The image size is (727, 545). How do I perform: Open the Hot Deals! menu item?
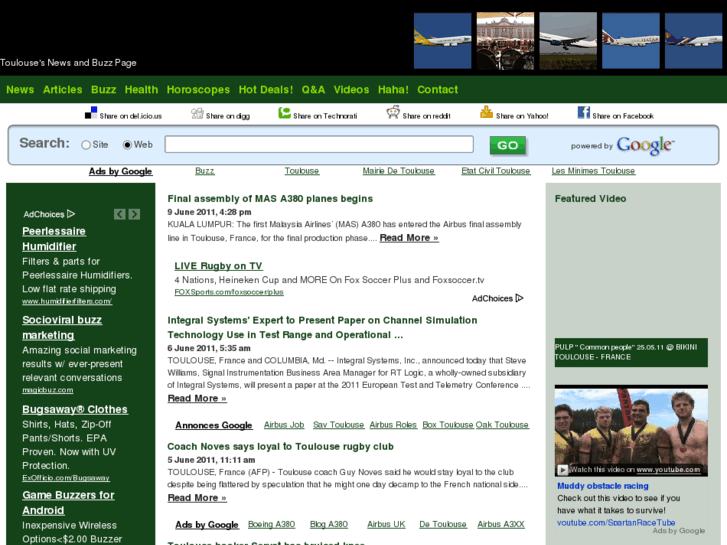(266, 90)
